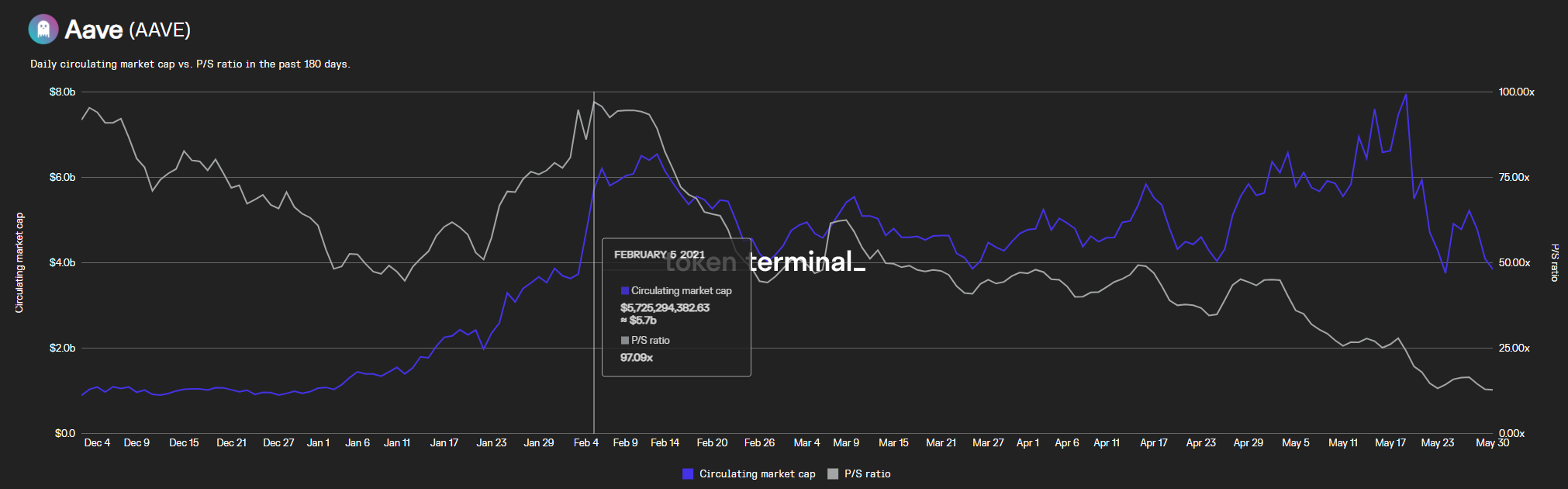This screenshot has width=1568, height=489.
Task: Click the 50.00x right axis label
Action: (x=1514, y=262)
